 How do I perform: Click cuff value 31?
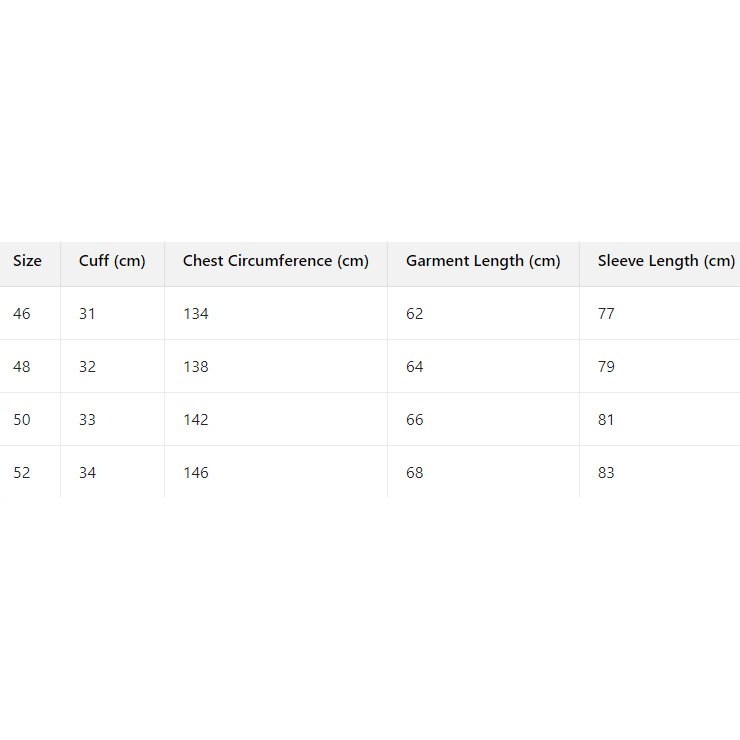pyautogui.click(x=88, y=314)
